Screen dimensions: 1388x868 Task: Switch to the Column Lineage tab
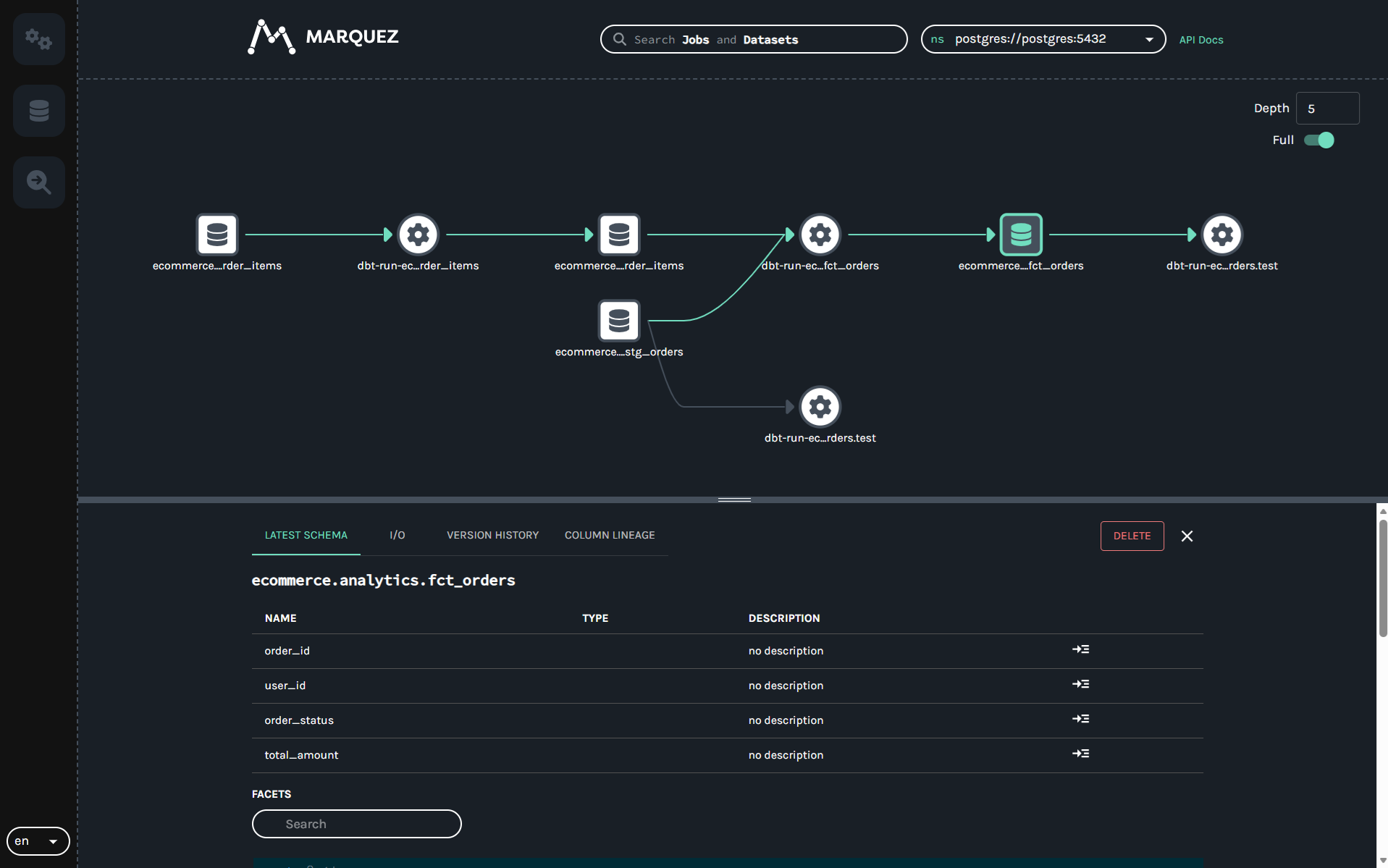click(610, 535)
